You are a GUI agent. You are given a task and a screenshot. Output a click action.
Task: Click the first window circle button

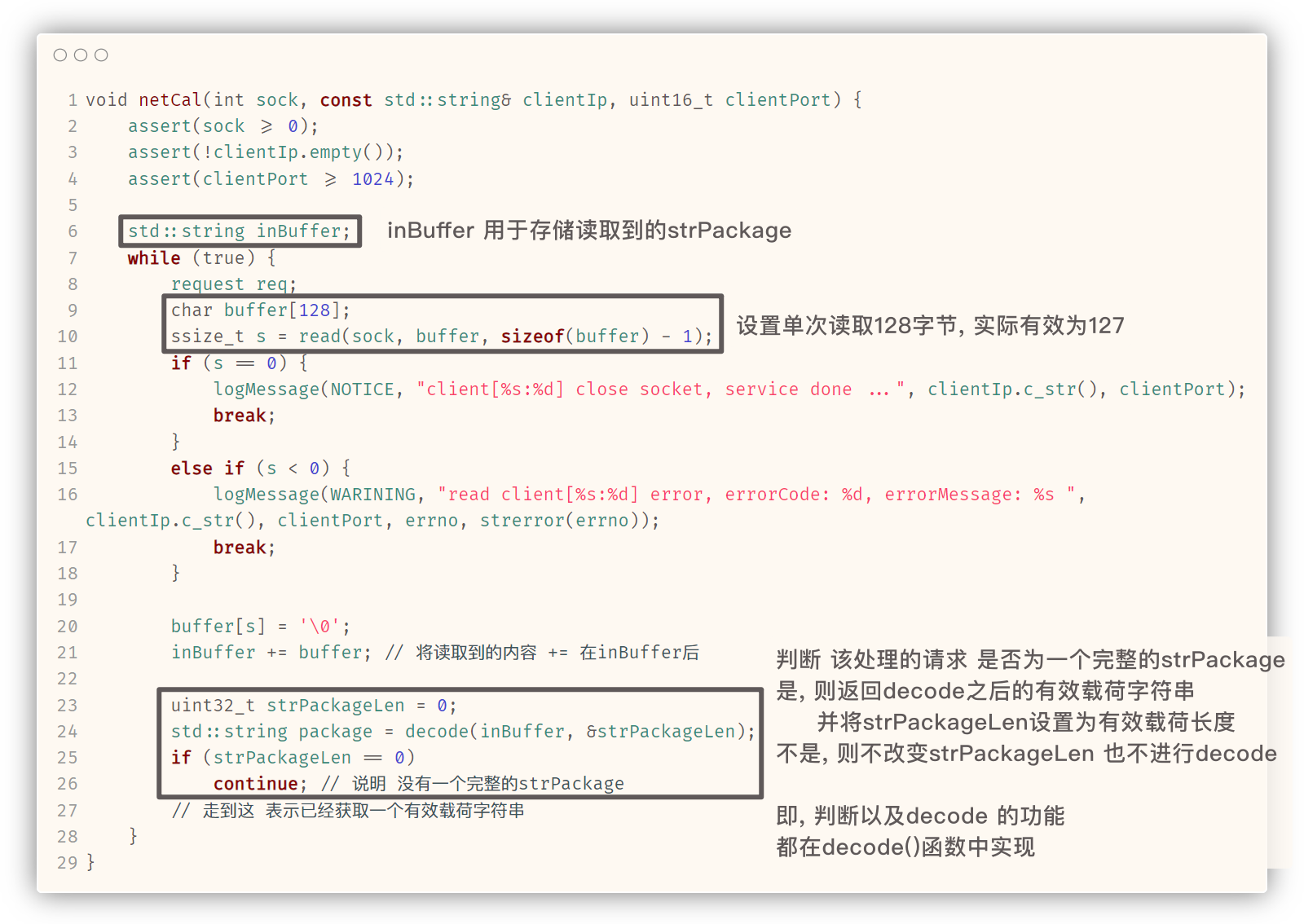(x=60, y=55)
